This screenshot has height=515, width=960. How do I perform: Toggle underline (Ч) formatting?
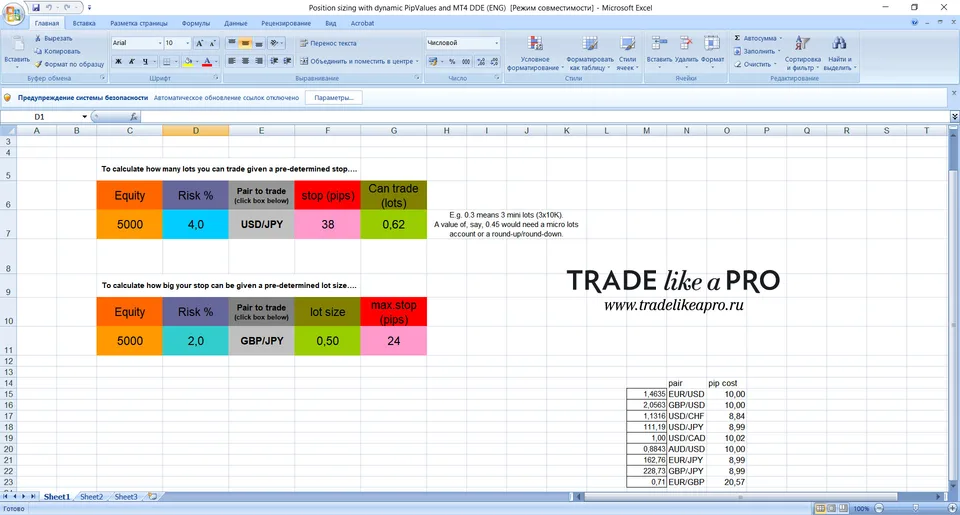coord(145,61)
